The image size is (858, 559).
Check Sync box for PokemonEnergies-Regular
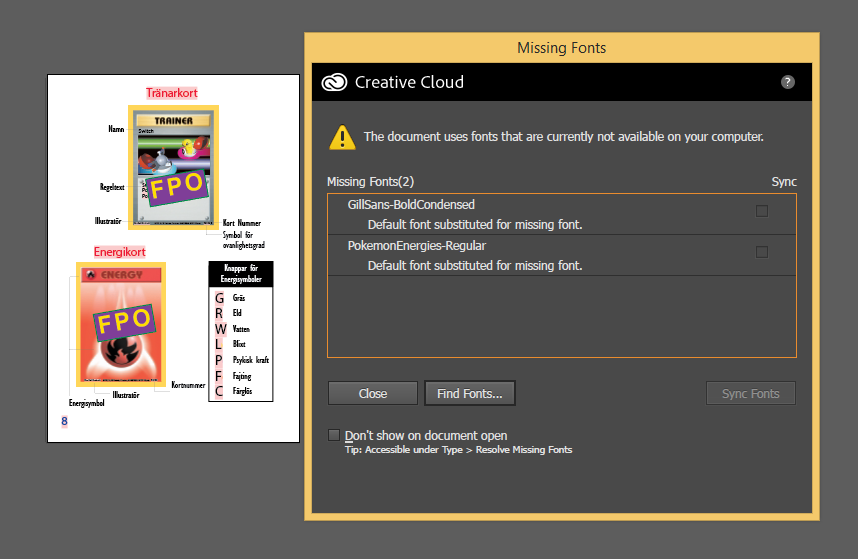[762, 252]
